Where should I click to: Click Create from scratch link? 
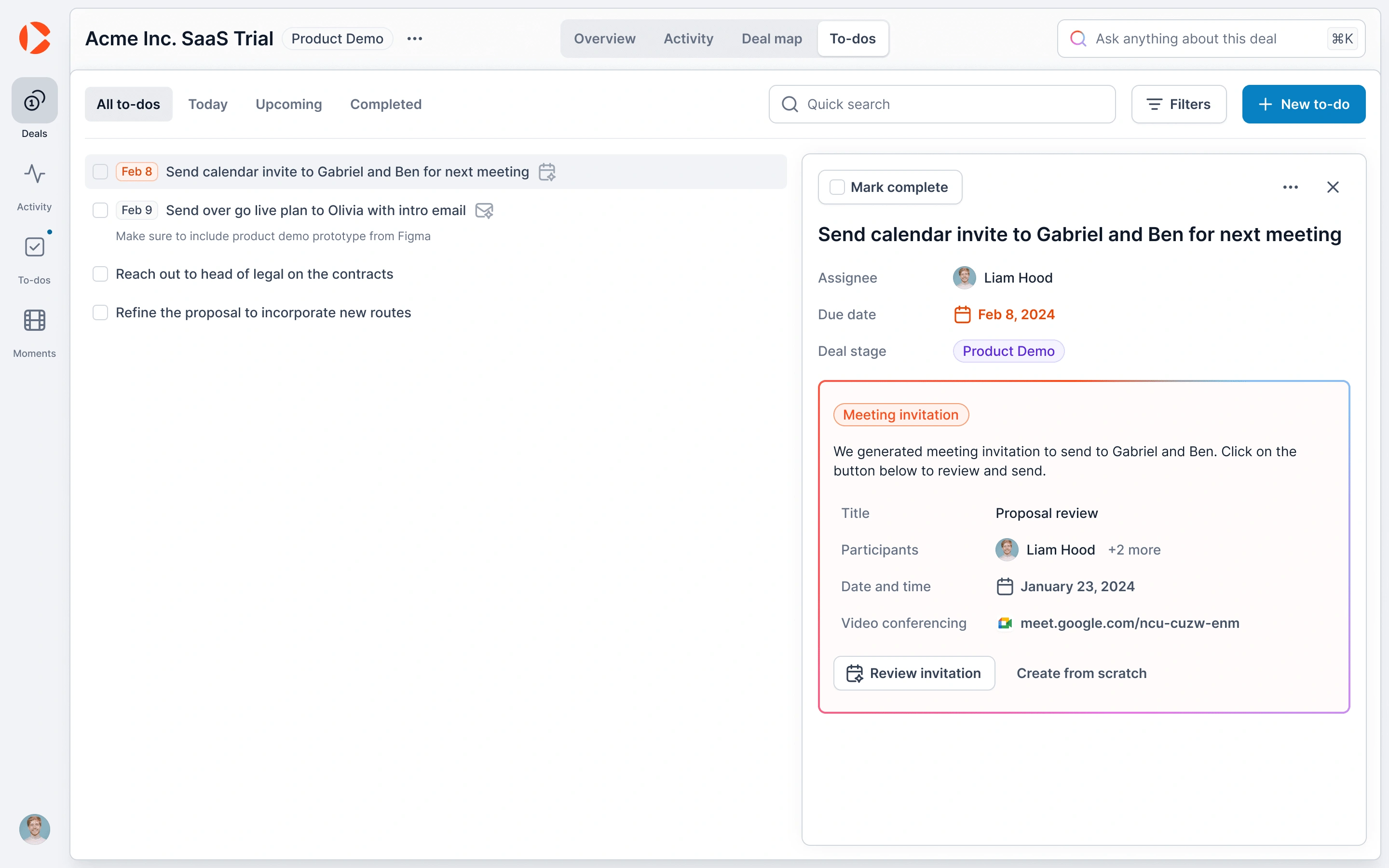pos(1081,673)
